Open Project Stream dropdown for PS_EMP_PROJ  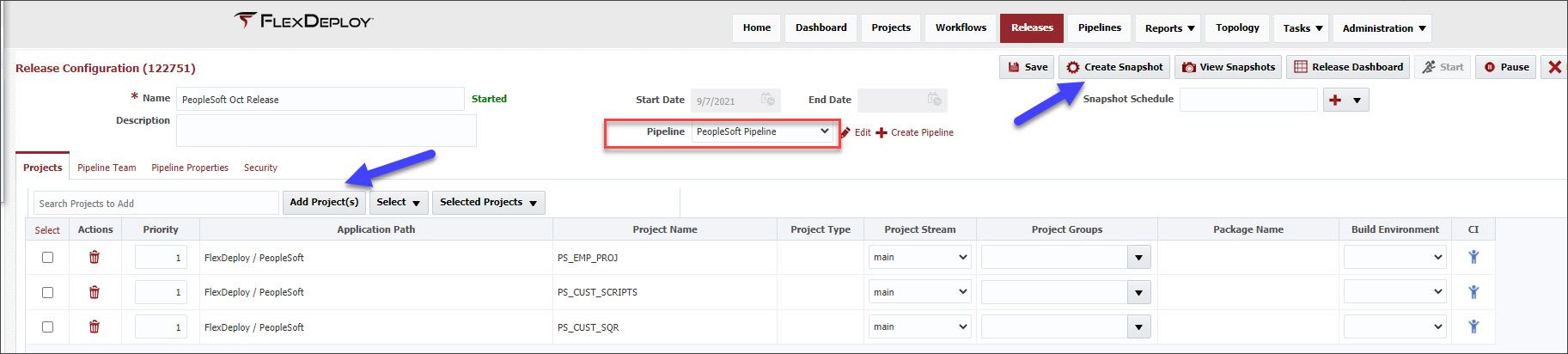tap(919, 257)
